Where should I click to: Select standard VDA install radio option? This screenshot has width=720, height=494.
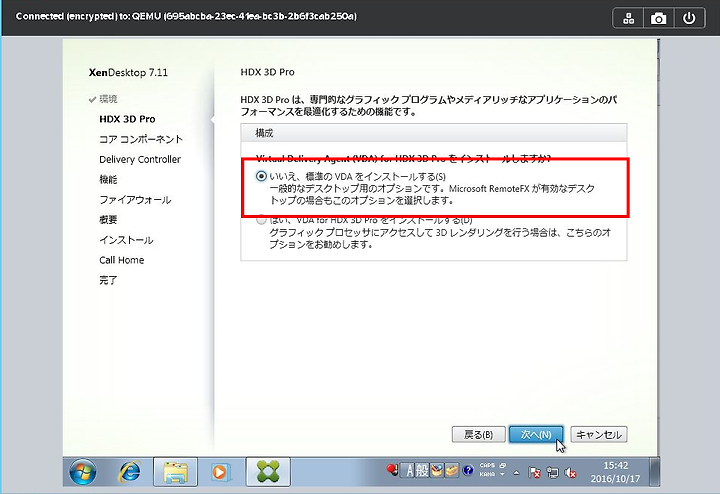coord(261,176)
